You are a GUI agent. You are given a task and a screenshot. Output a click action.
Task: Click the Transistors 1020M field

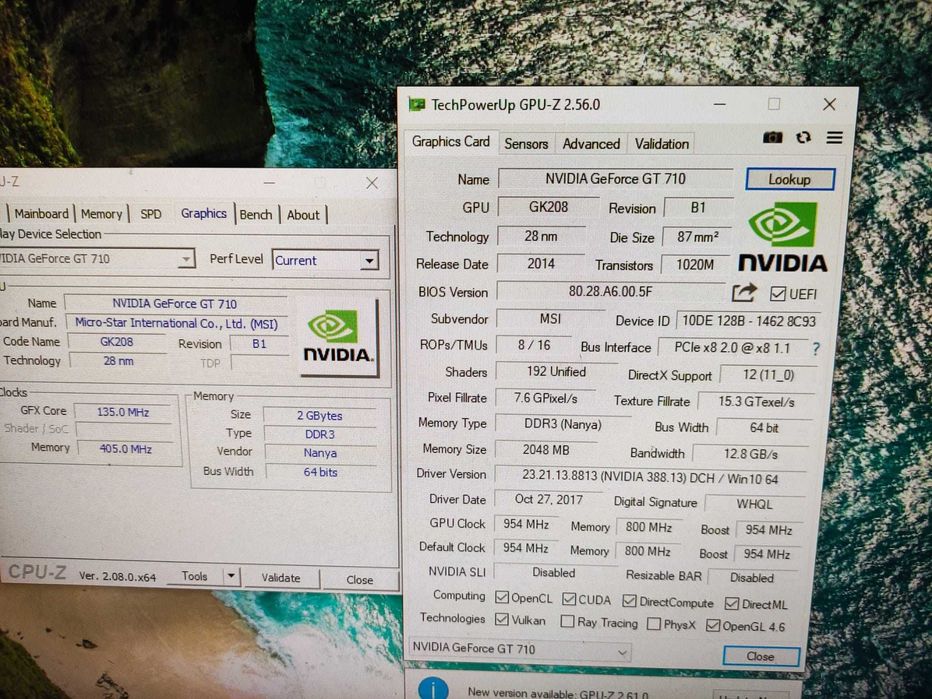click(695, 265)
